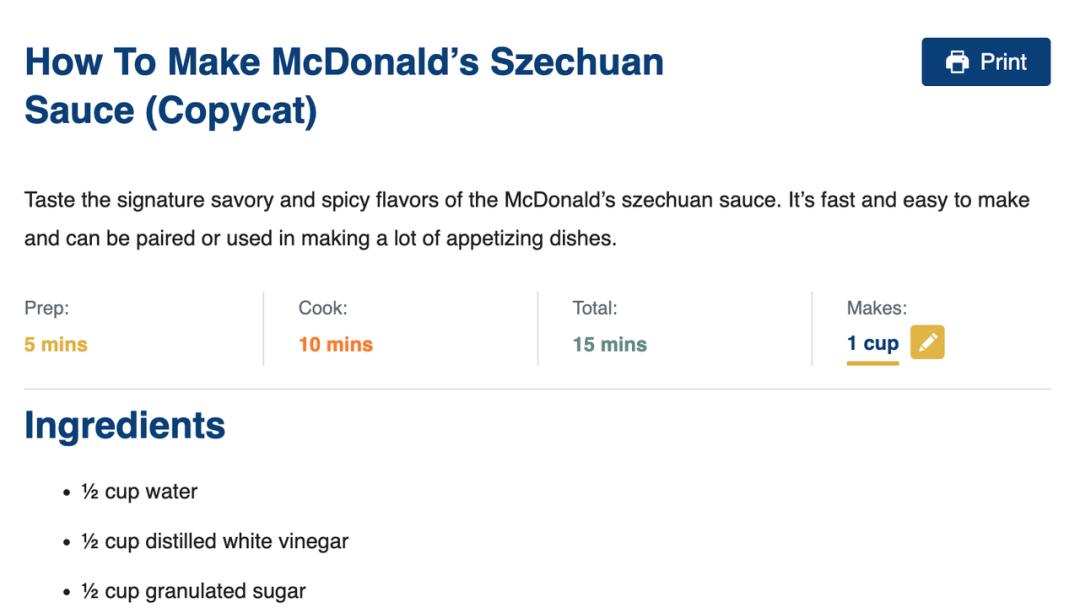Click the '10 mins' cook time
The image size is (1080, 613).
tap(335, 344)
